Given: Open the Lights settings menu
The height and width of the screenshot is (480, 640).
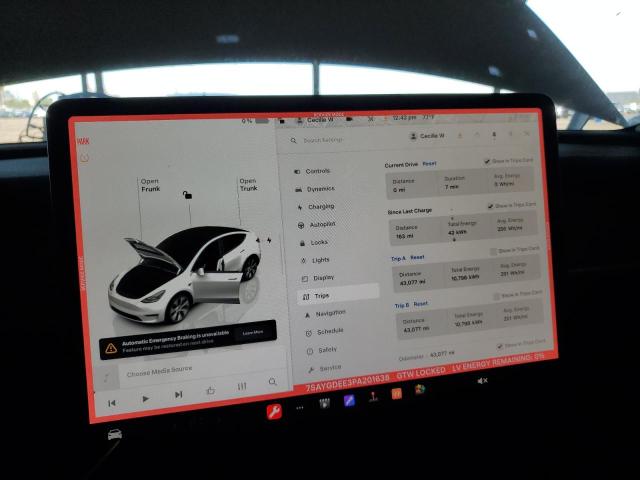Looking at the screenshot, I should [x=315, y=260].
